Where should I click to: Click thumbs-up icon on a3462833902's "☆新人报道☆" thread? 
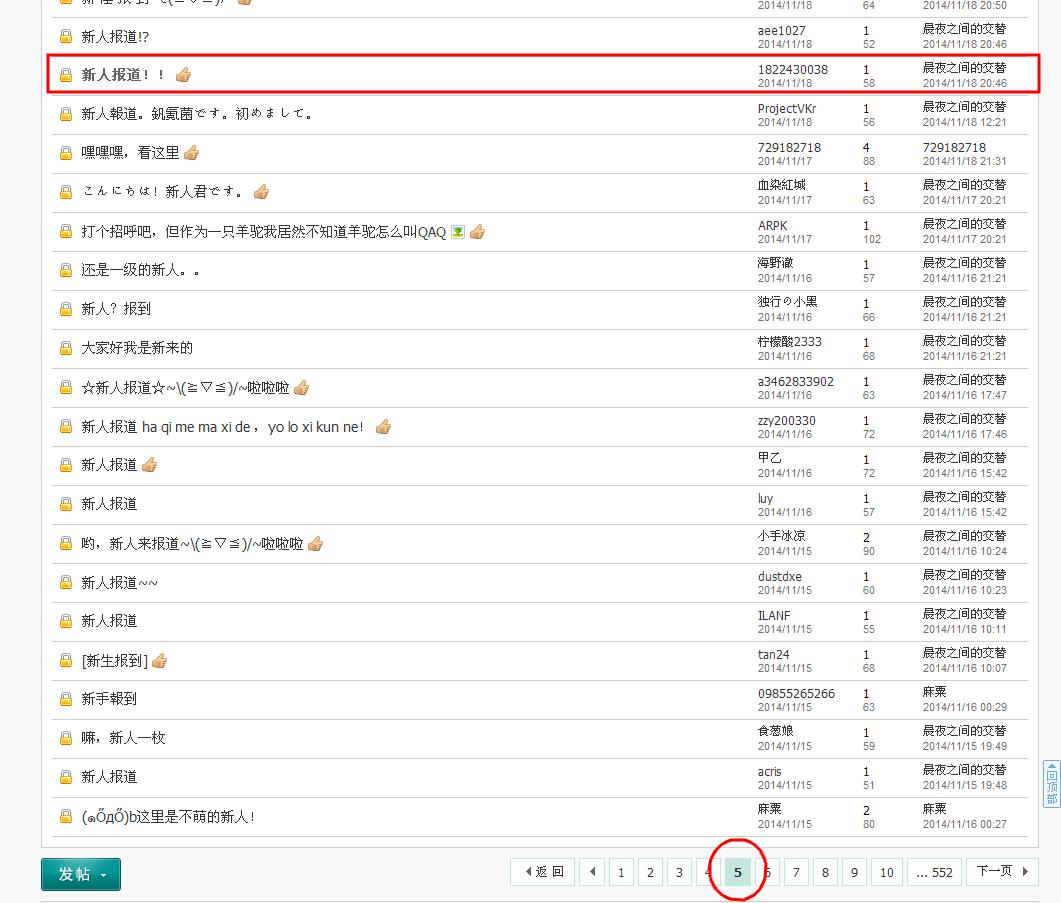(x=302, y=387)
